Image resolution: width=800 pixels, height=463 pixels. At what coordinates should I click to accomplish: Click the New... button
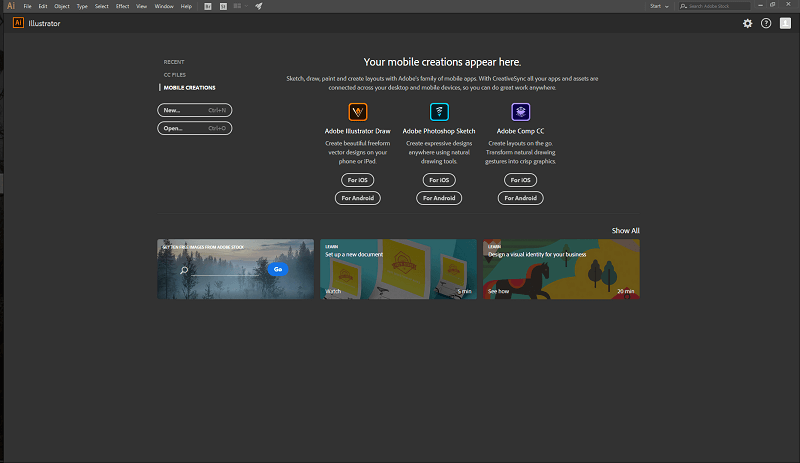194,110
